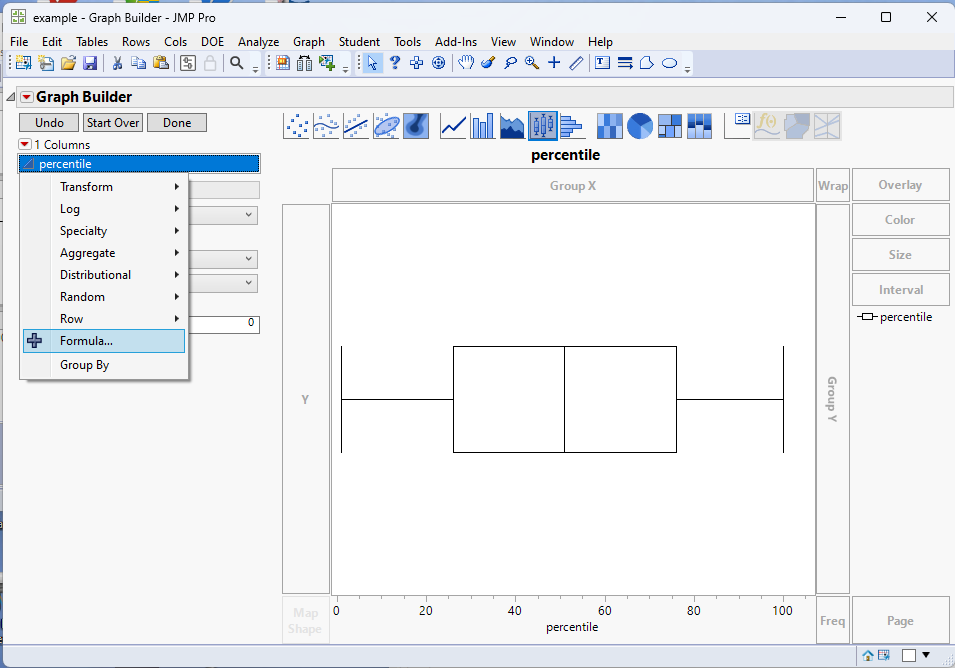This screenshot has height=668, width=955.
Task: Choose the Line chart element
Action: pyautogui.click(x=453, y=126)
